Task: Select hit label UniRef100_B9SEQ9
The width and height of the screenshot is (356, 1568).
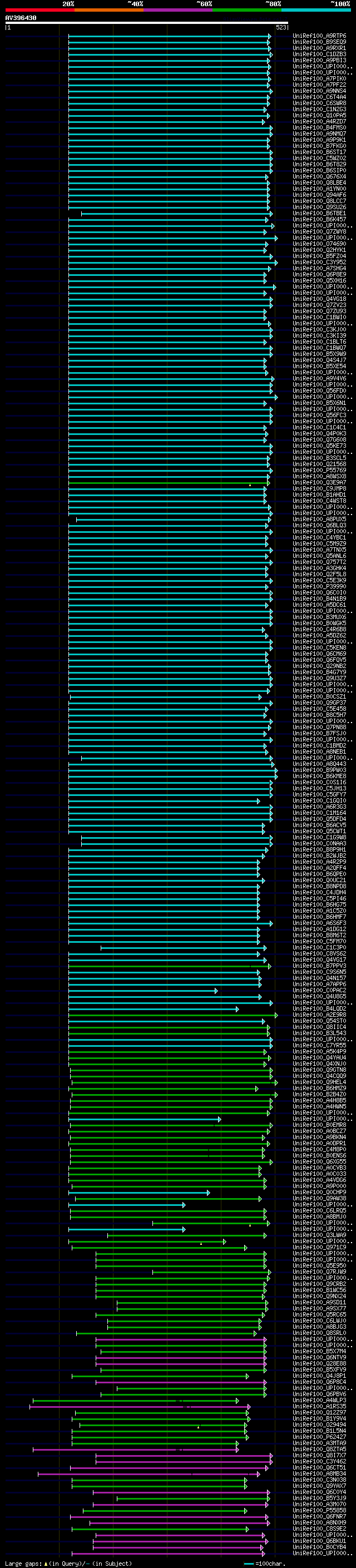Action: [319, 42]
